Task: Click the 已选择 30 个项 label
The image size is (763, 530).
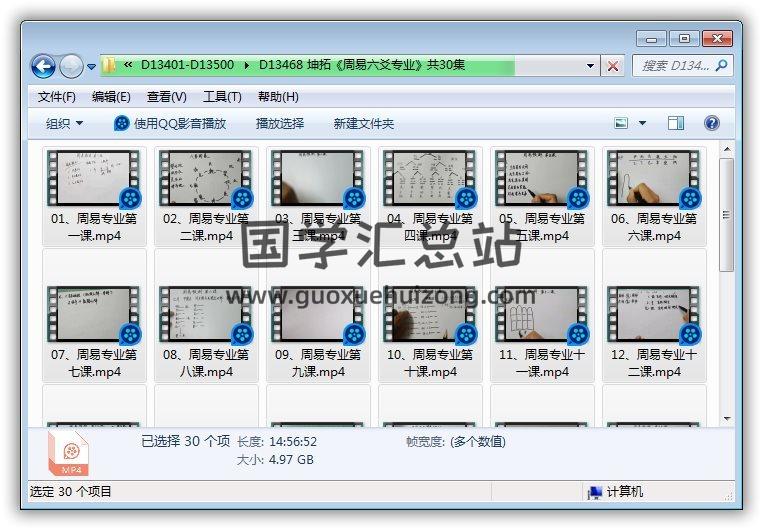Action: pyautogui.click(x=185, y=441)
